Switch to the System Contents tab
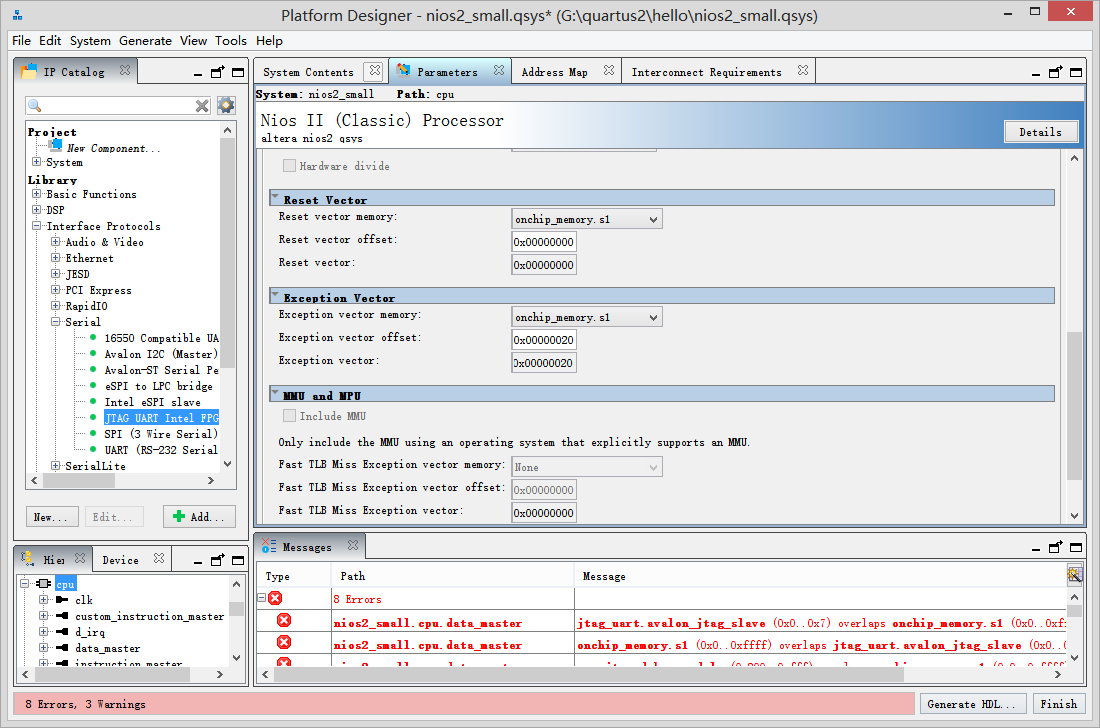This screenshot has width=1100, height=728. tap(308, 72)
